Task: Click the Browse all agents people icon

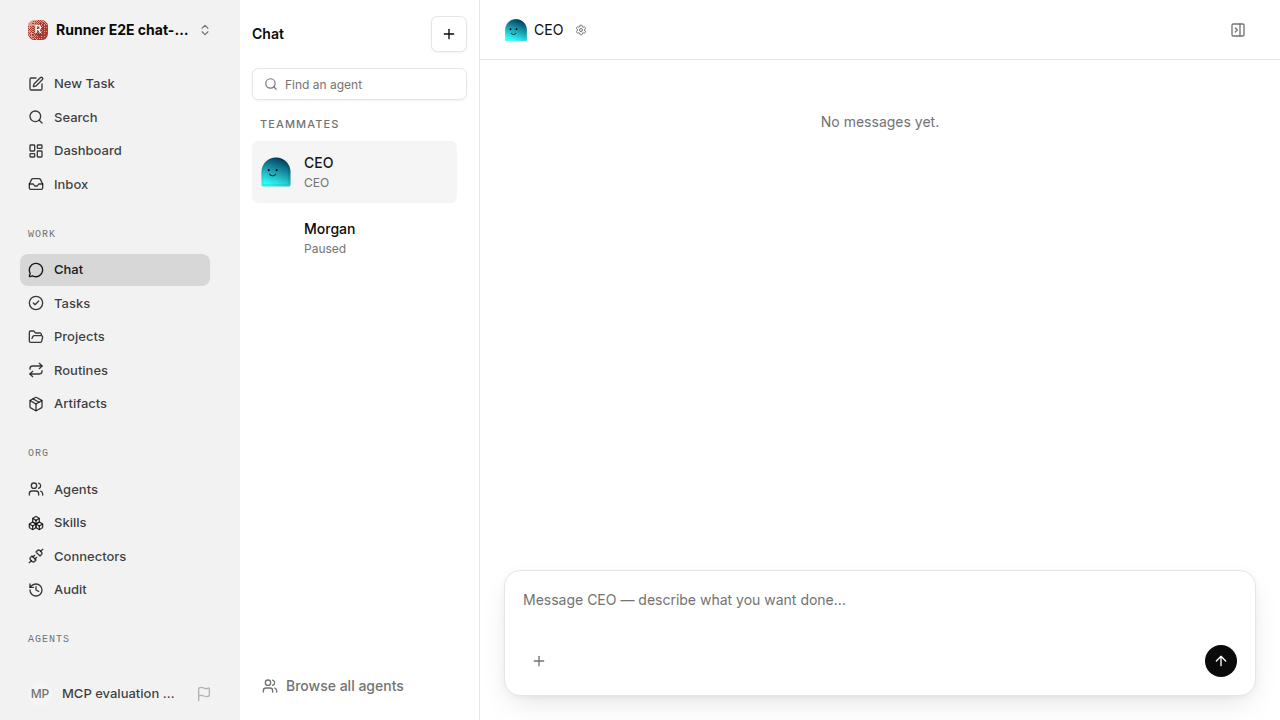Action: point(270,686)
